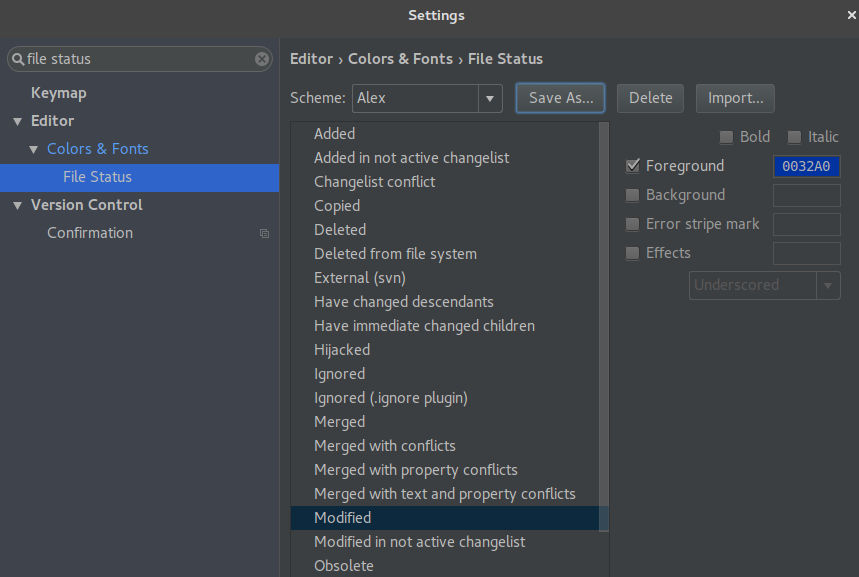Enable the Background checkbox
859x577 pixels.
[x=632, y=195]
